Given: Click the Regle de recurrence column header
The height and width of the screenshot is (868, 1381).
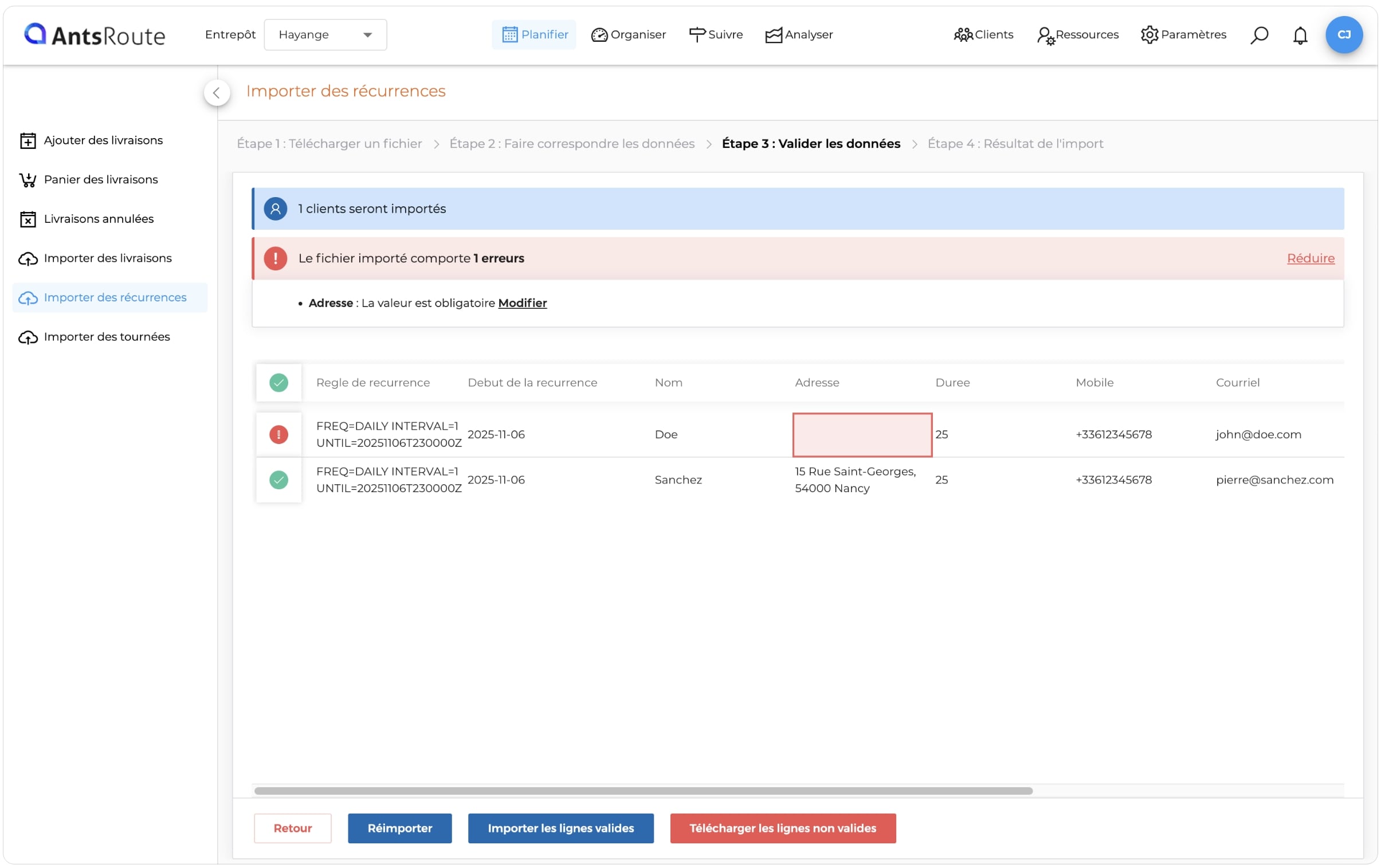Looking at the screenshot, I should [x=373, y=382].
